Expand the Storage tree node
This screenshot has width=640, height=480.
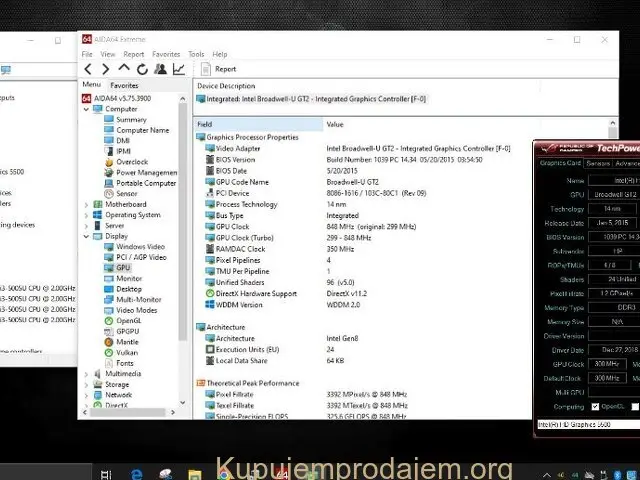coord(86,384)
